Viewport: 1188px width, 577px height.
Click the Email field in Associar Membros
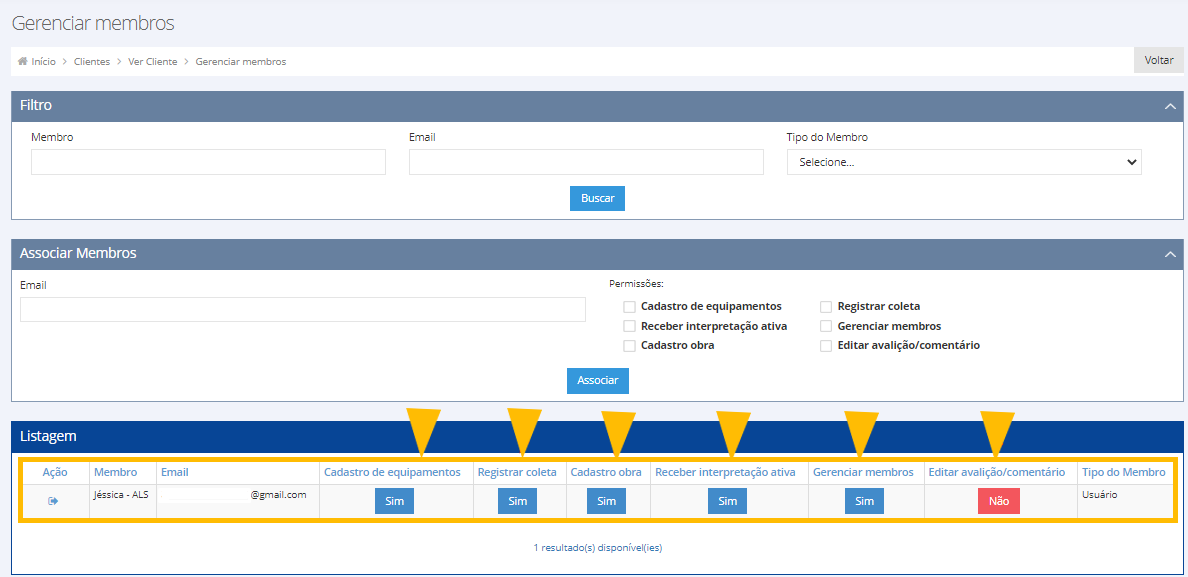click(302, 309)
